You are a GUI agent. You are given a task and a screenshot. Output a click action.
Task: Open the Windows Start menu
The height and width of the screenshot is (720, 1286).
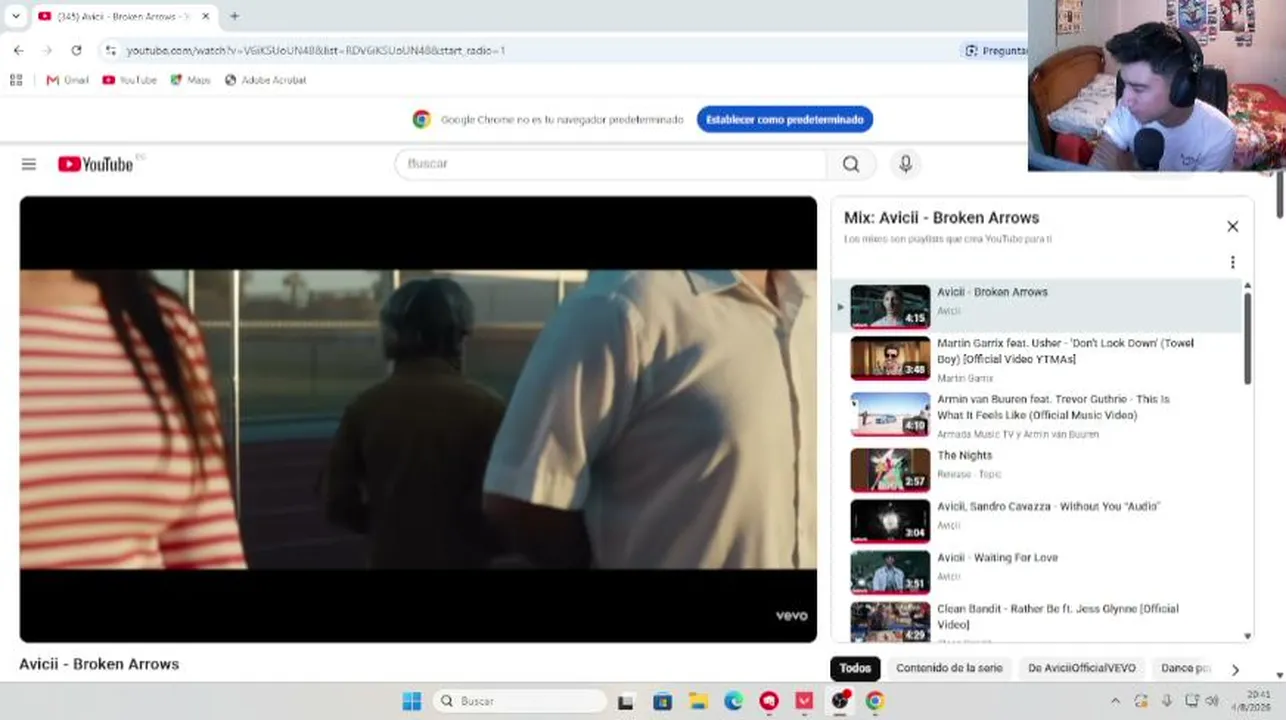click(x=411, y=701)
